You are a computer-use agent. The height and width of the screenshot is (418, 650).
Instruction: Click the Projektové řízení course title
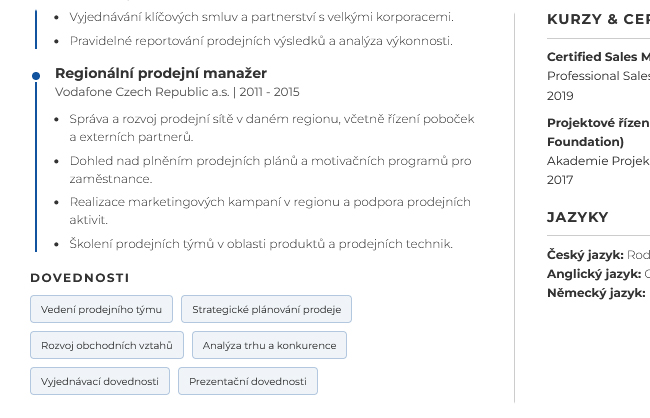tap(598, 123)
